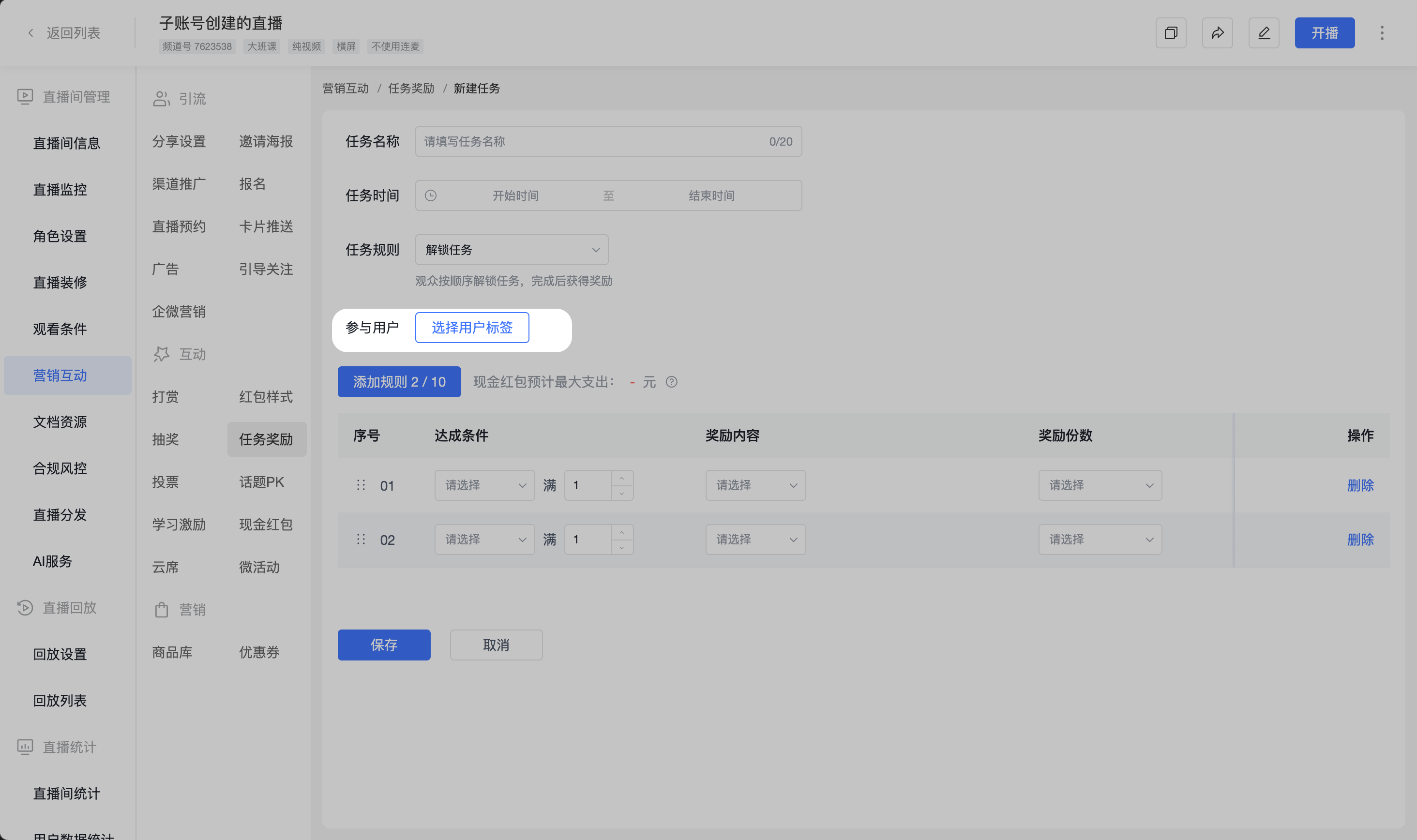Click the 开播 button
The height and width of the screenshot is (840, 1417).
tap(1325, 33)
